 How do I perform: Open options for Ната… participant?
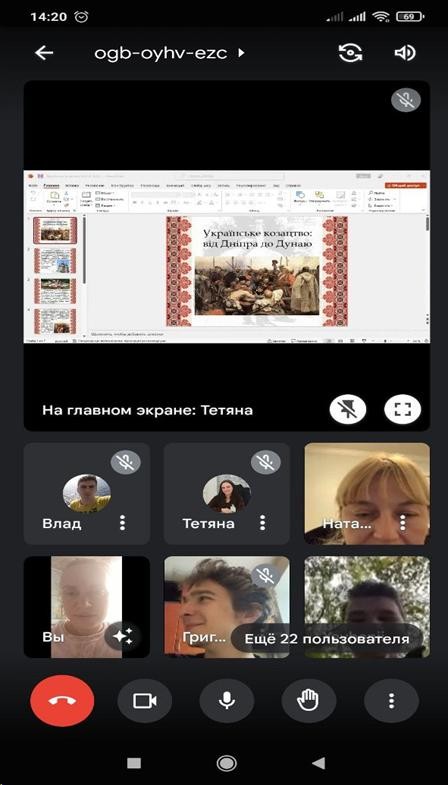coord(402,523)
